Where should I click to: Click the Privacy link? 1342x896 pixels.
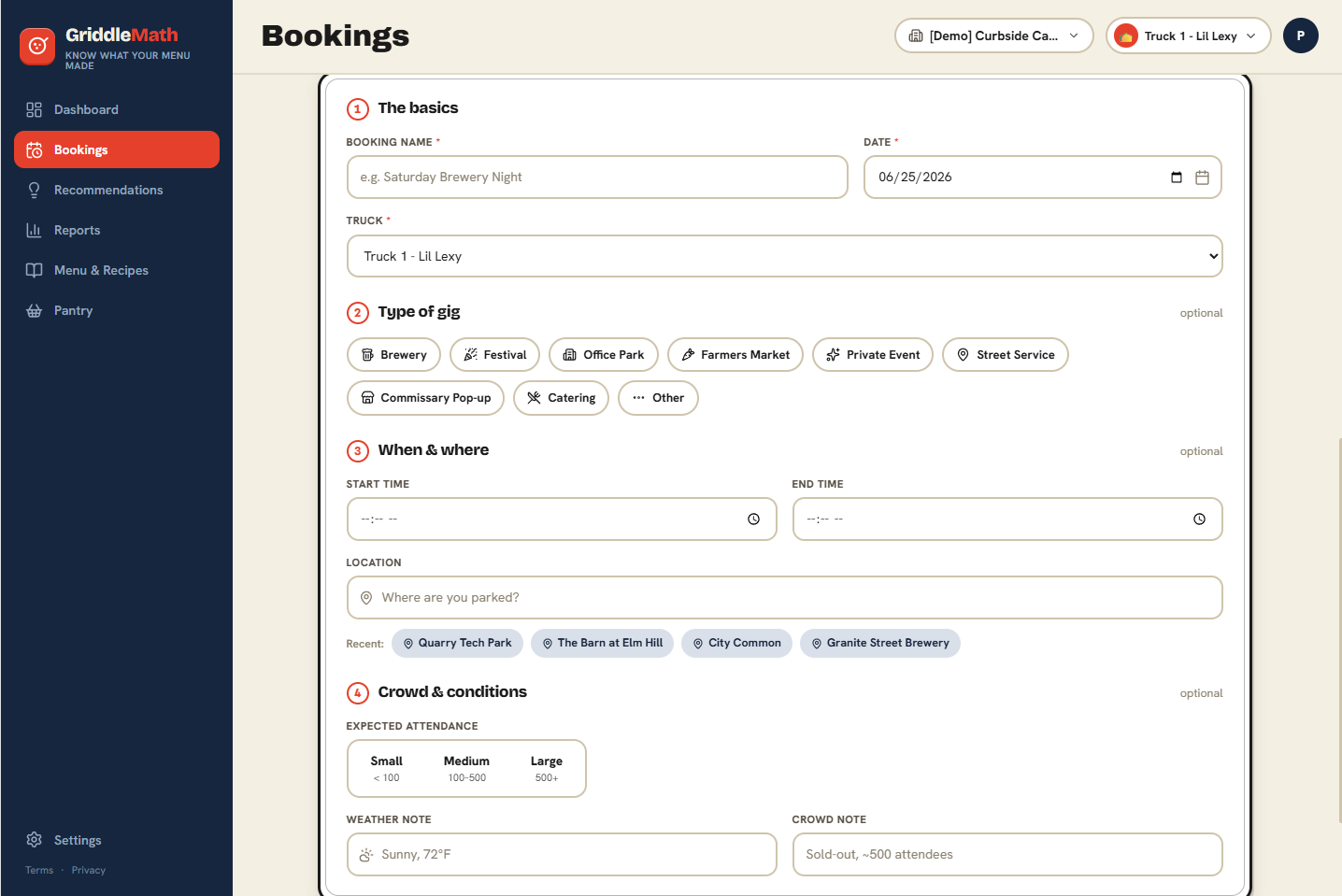pyautogui.click(x=89, y=870)
